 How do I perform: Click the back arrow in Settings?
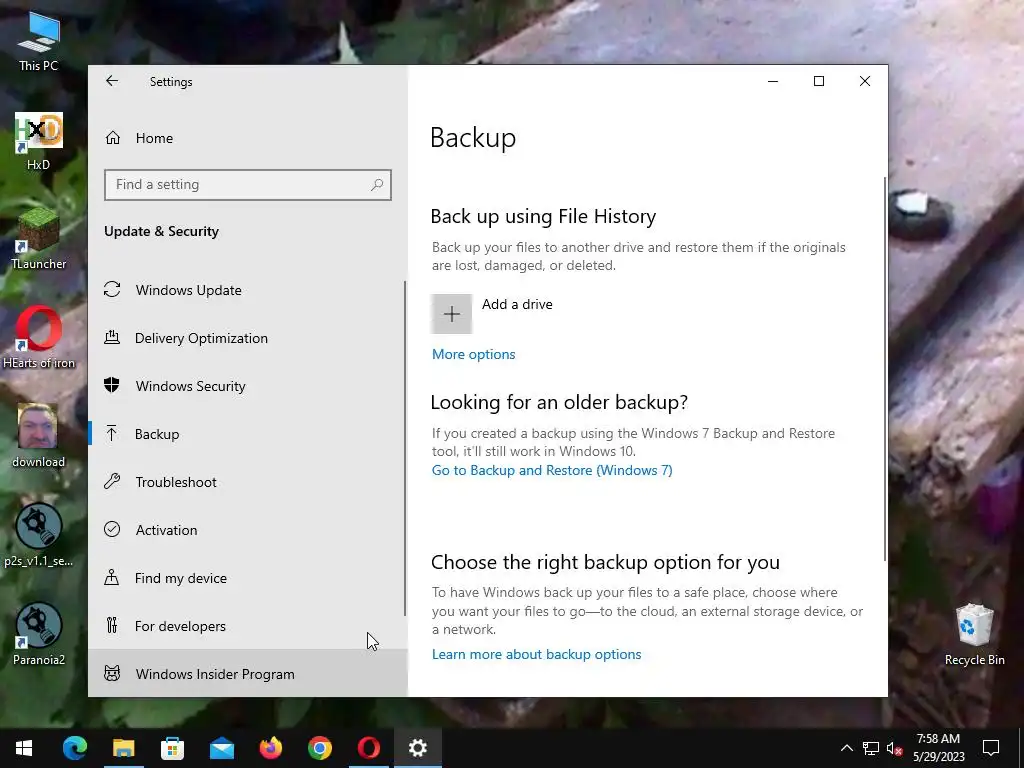point(112,81)
